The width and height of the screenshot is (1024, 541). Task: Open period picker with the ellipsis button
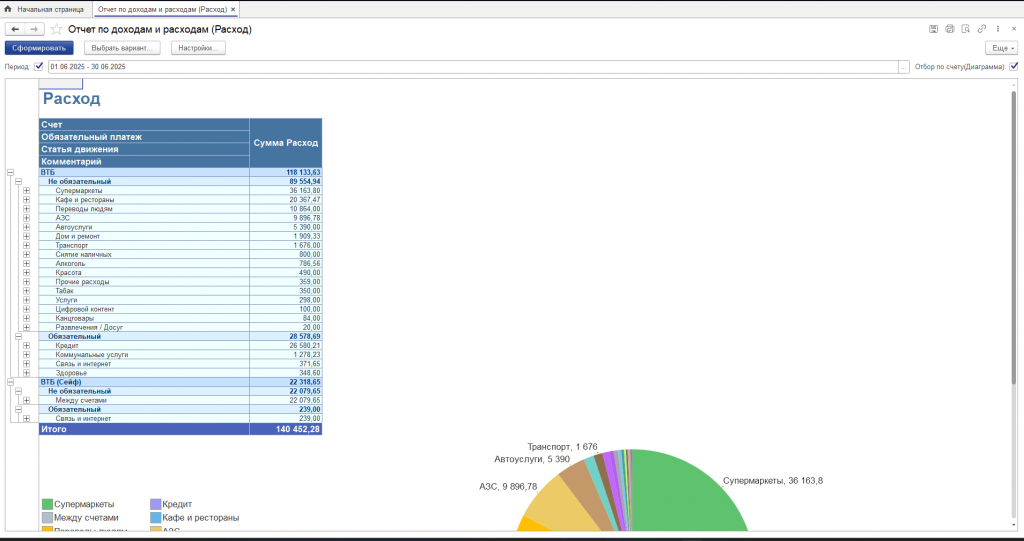(904, 67)
